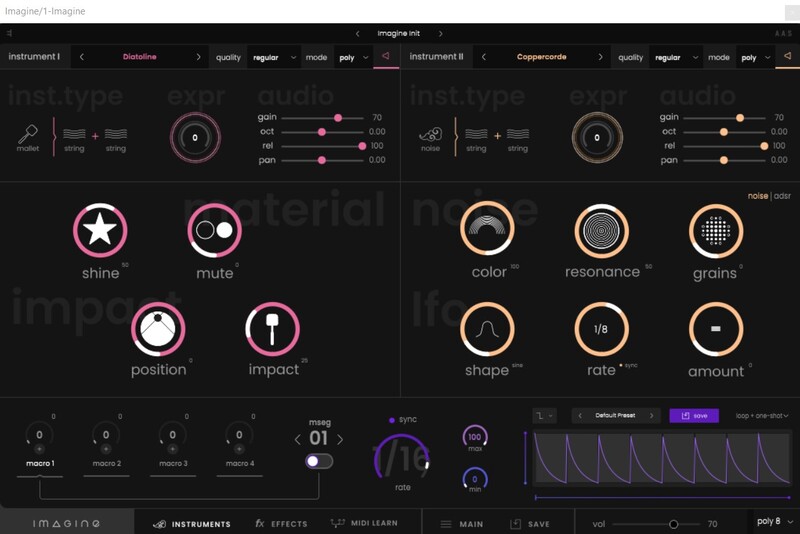Click the mseg envelope curve display
This screenshot has width=800, height=534.
click(x=662, y=458)
